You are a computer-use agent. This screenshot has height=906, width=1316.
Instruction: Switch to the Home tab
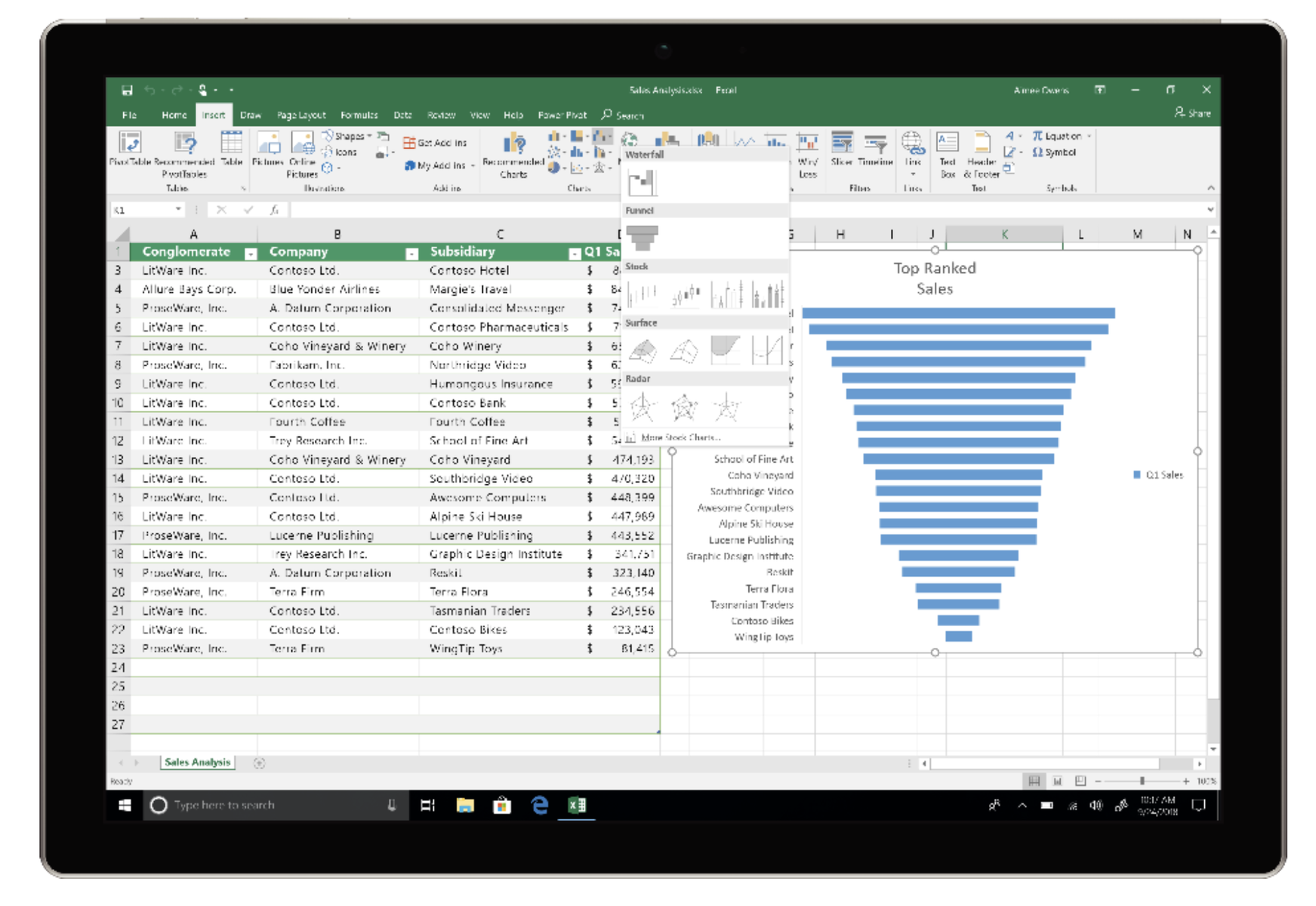click(x=174, y=115)
